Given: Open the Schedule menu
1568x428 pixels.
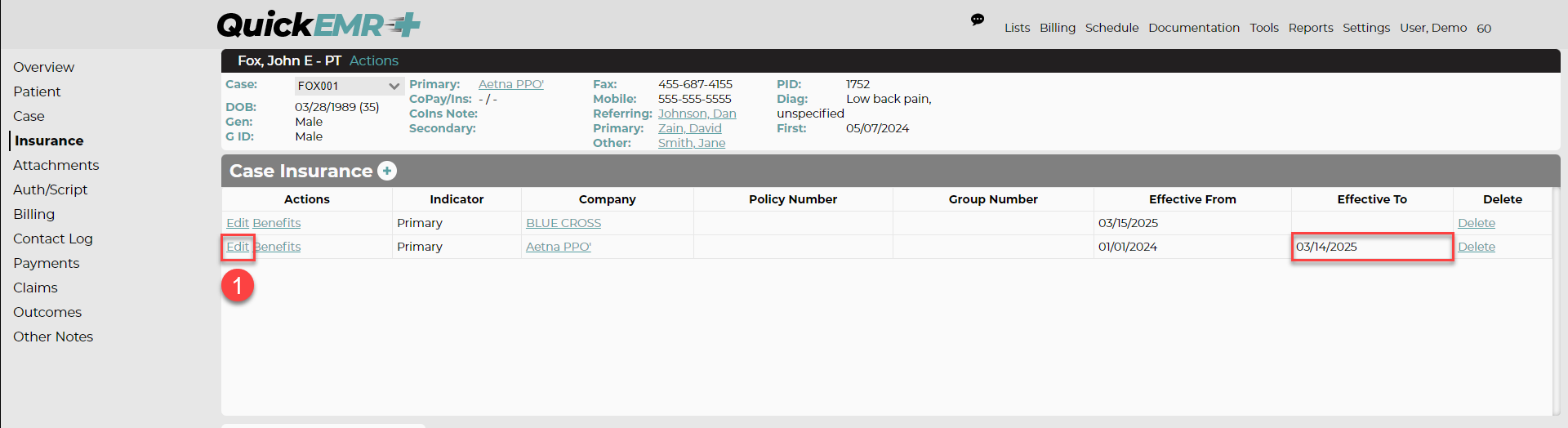Looking at the screenshot, I should click(x=1111, y=28).
